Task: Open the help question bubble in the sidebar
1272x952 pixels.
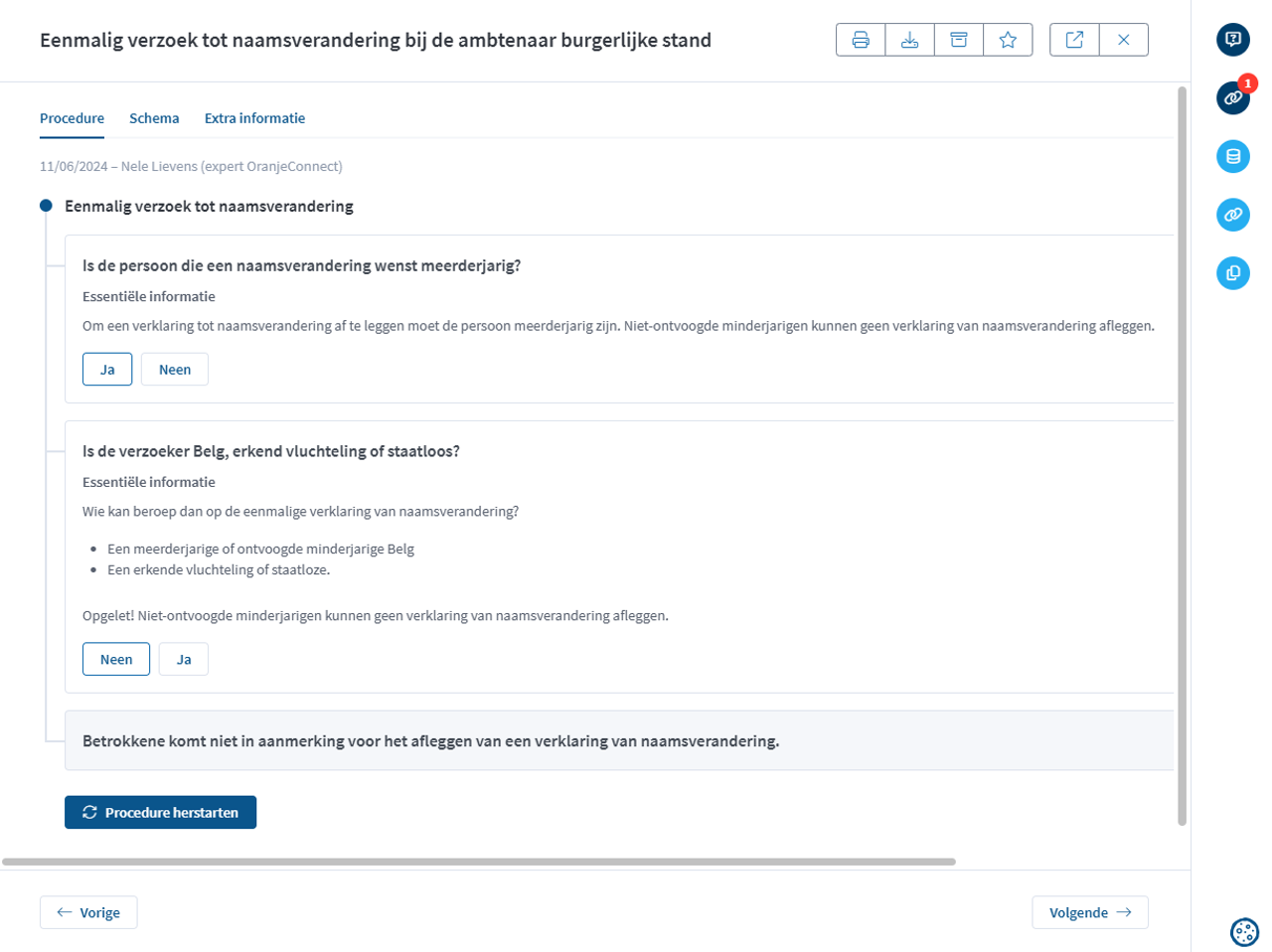Action: (x=1233, y=40)
